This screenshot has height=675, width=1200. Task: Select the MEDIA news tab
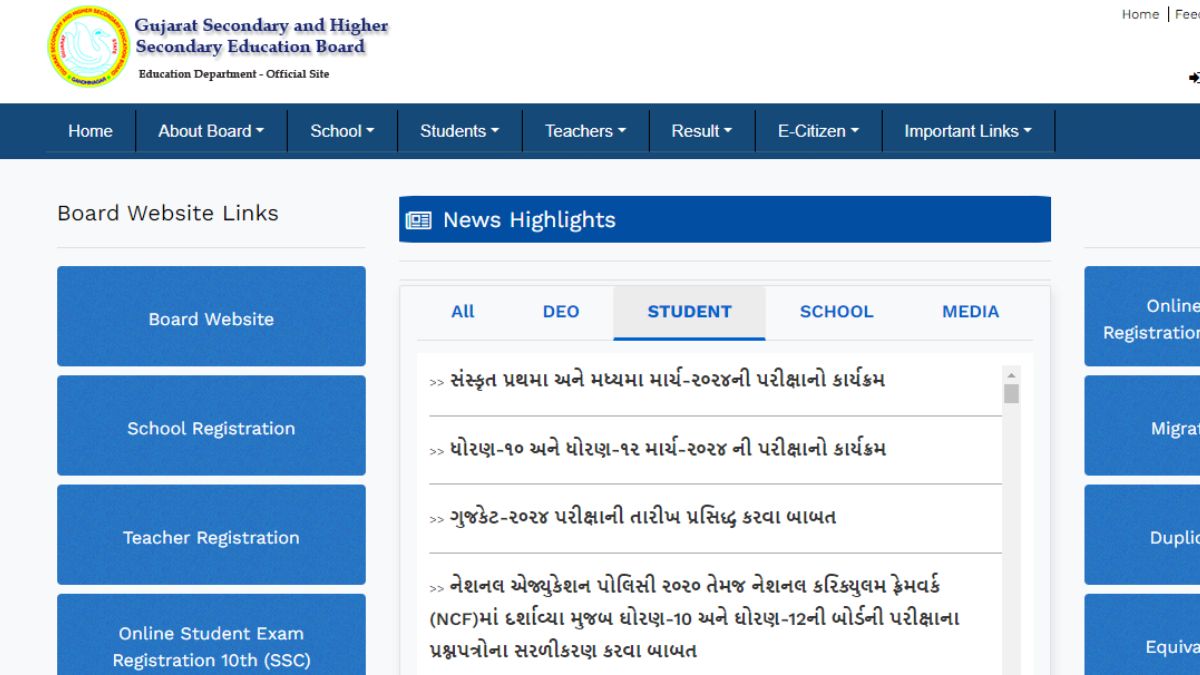969,312
